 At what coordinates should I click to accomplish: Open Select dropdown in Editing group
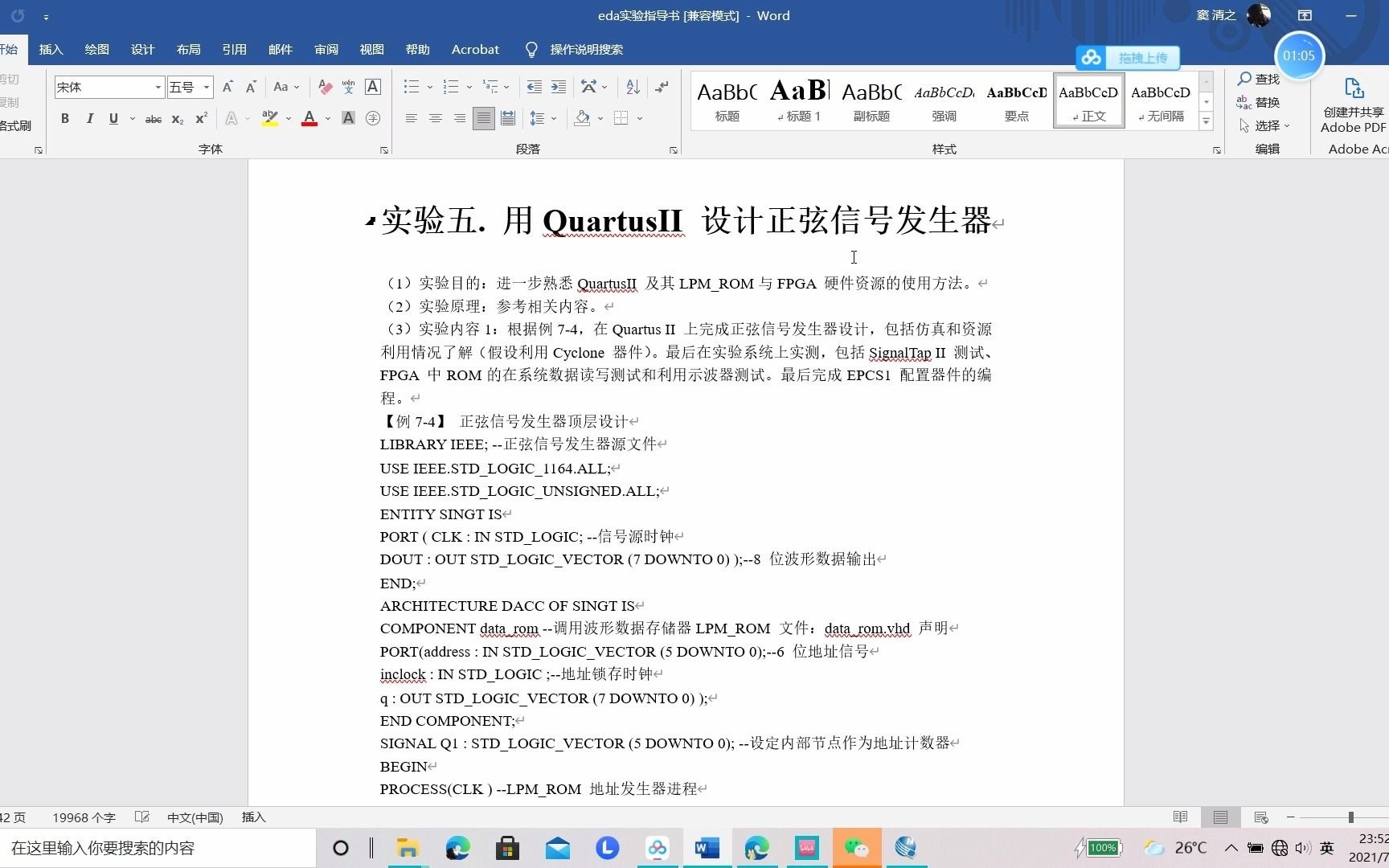click(x=1265, y=126)
